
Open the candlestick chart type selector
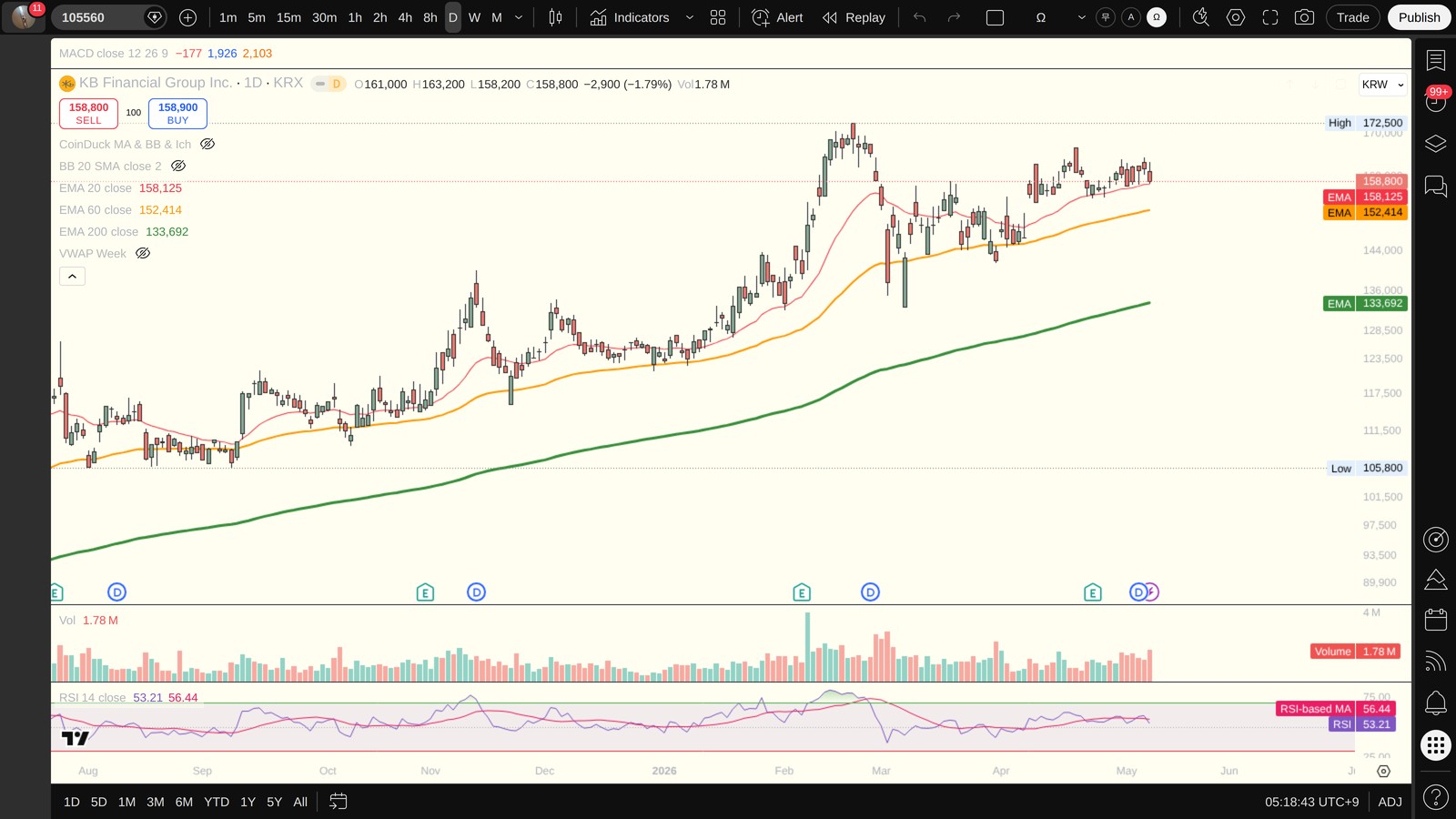coord(555,17)
